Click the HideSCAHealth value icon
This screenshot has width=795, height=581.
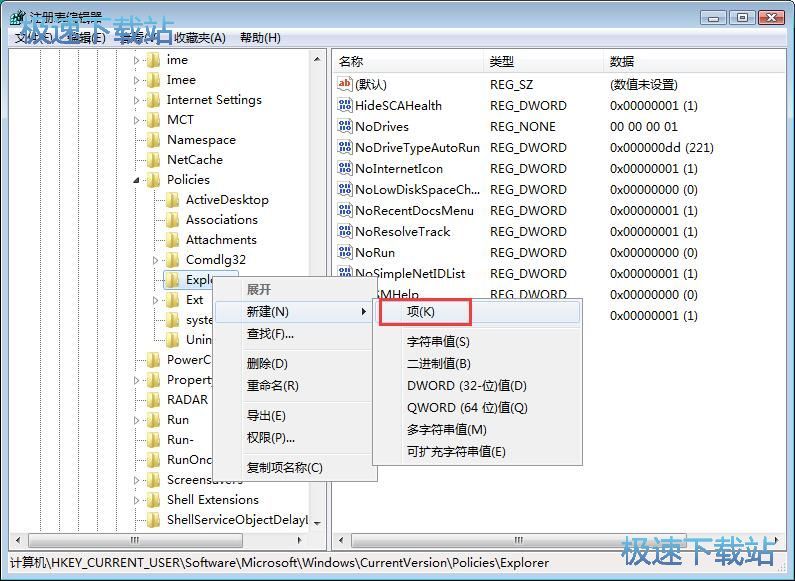coord(345,105)
